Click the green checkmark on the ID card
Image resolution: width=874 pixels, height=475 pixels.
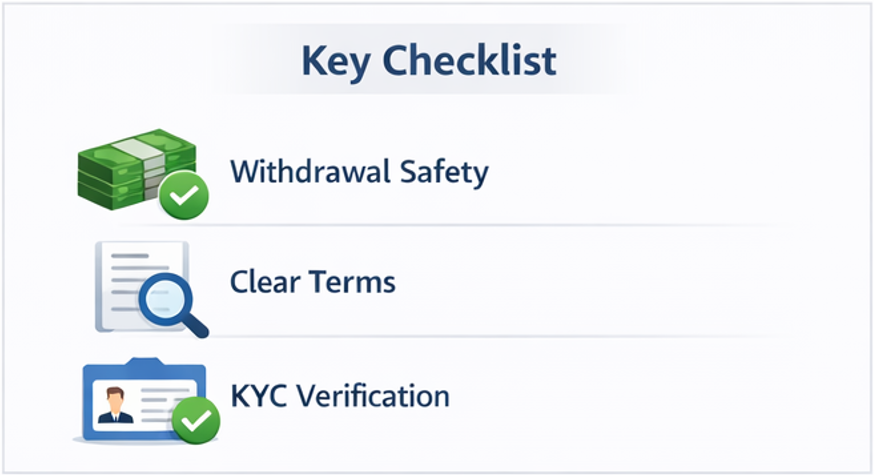pos(195,420)
